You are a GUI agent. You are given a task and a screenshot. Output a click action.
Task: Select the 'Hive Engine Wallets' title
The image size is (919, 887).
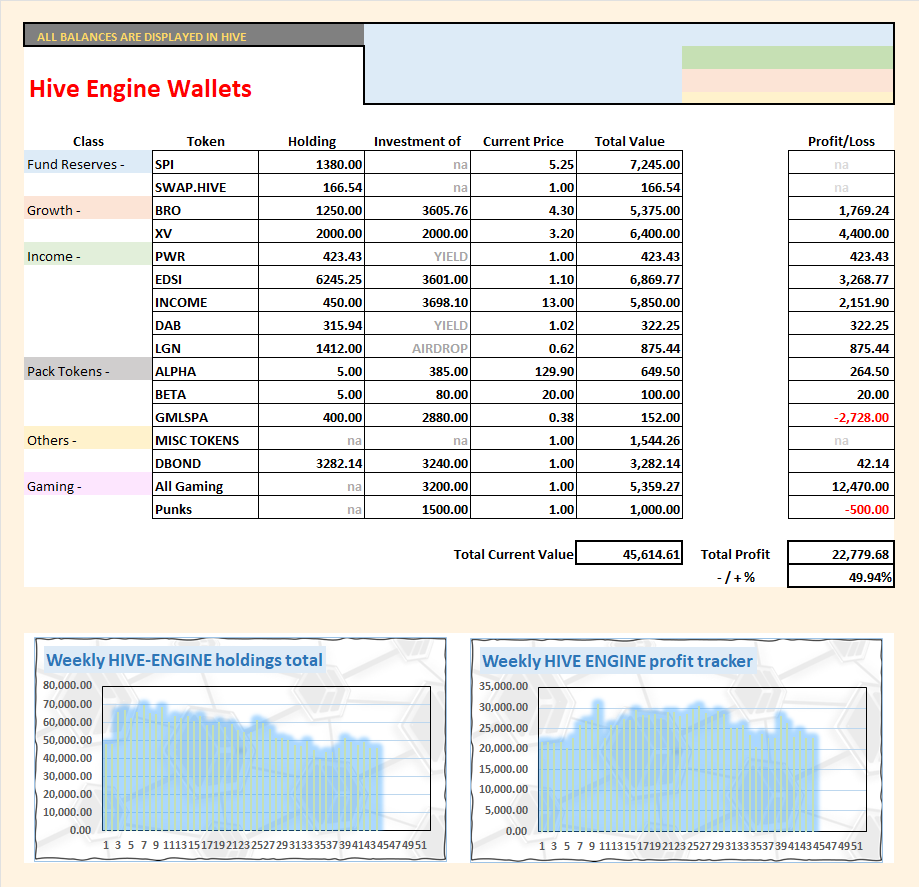click(x=140, y=89)
